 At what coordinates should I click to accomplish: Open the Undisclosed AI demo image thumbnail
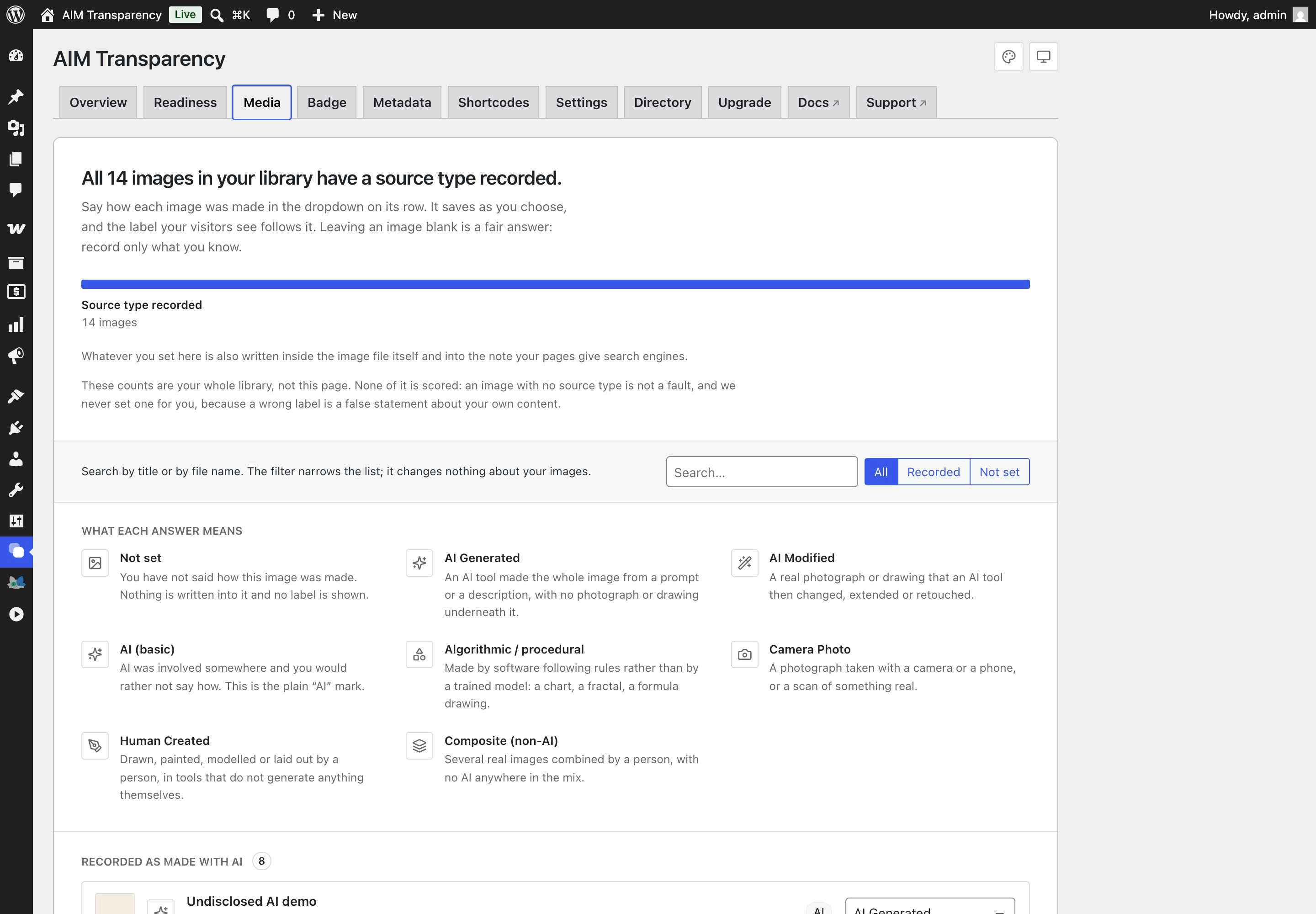115,903
